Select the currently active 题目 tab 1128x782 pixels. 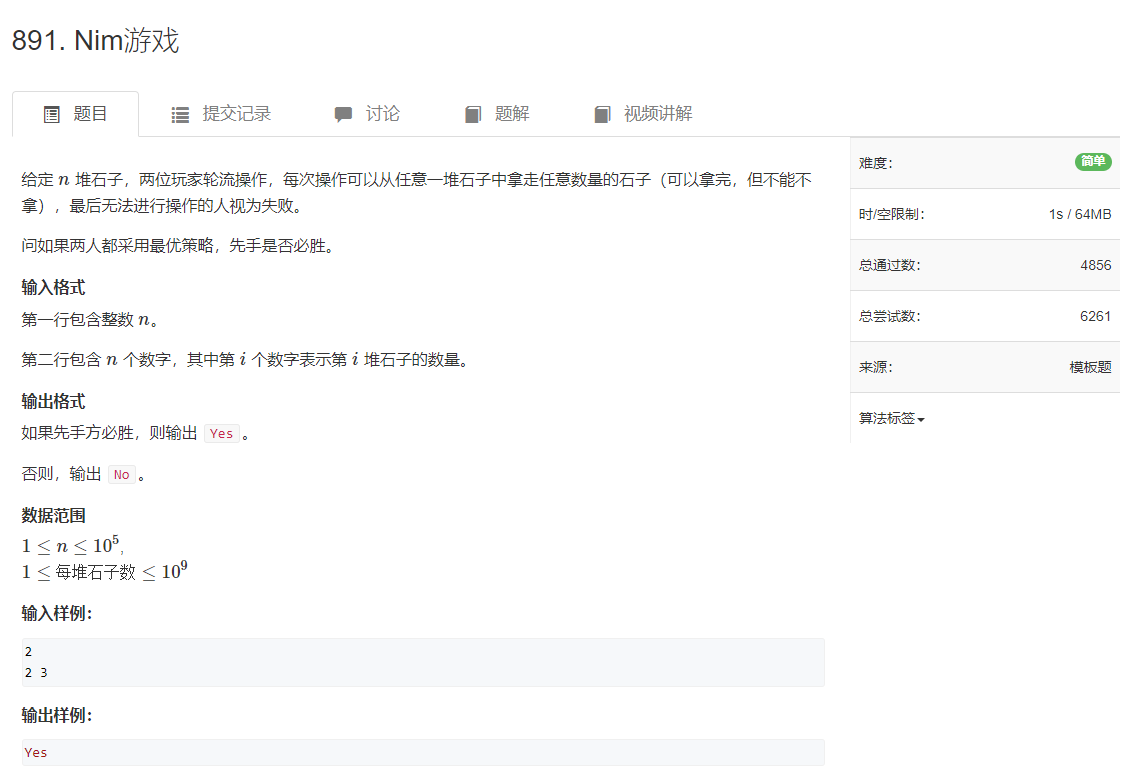coord(88,113)
